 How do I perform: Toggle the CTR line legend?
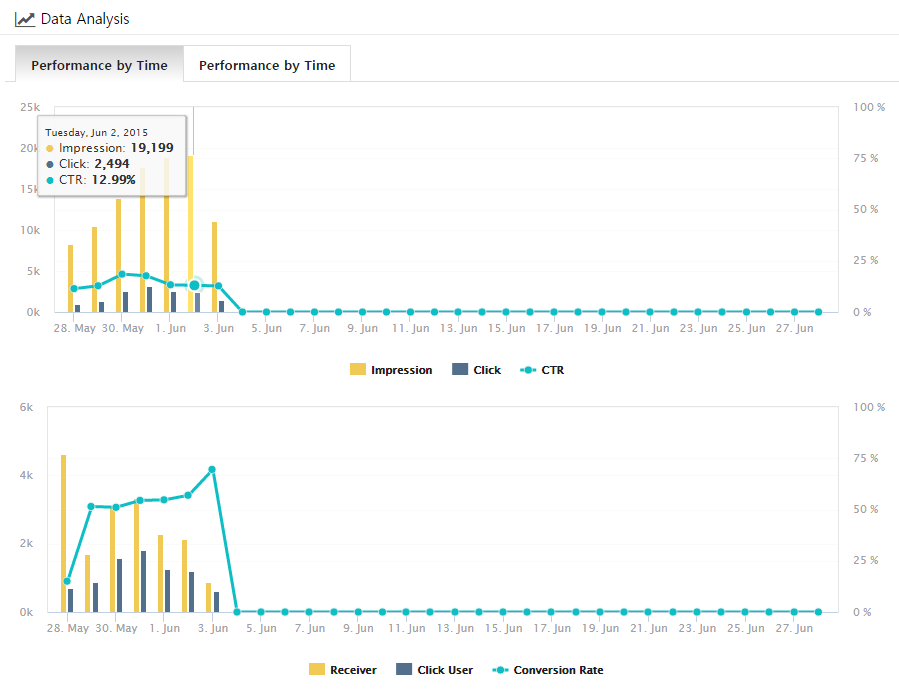552,370
